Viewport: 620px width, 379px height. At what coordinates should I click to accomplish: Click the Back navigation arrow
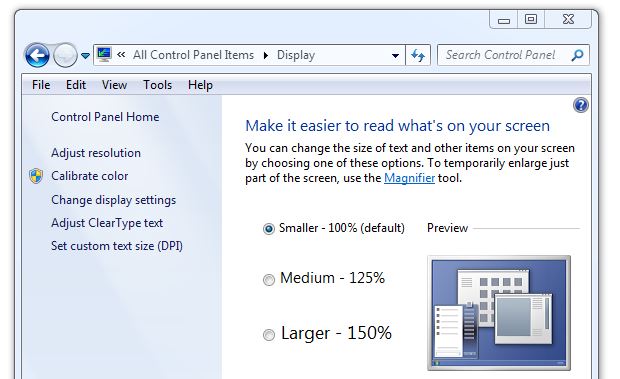[x=37, y=55]
